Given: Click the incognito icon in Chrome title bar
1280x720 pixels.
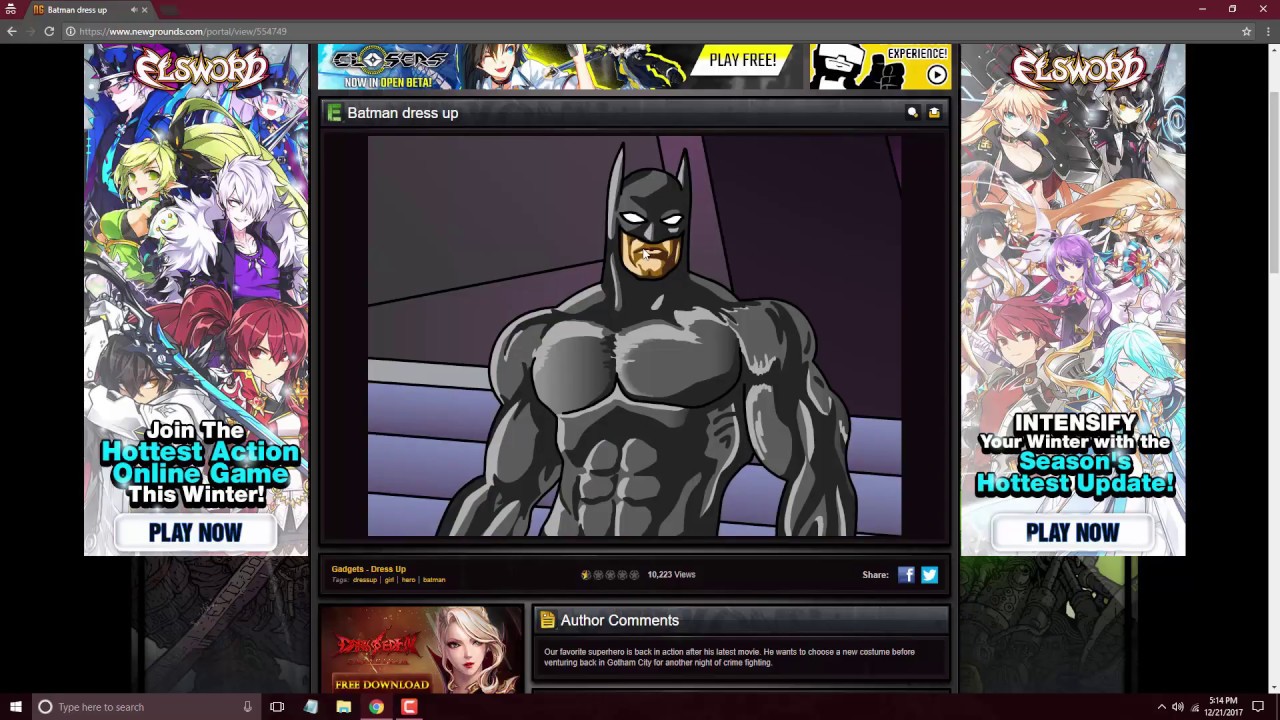Looking at the screenshot, I should 11,10.
